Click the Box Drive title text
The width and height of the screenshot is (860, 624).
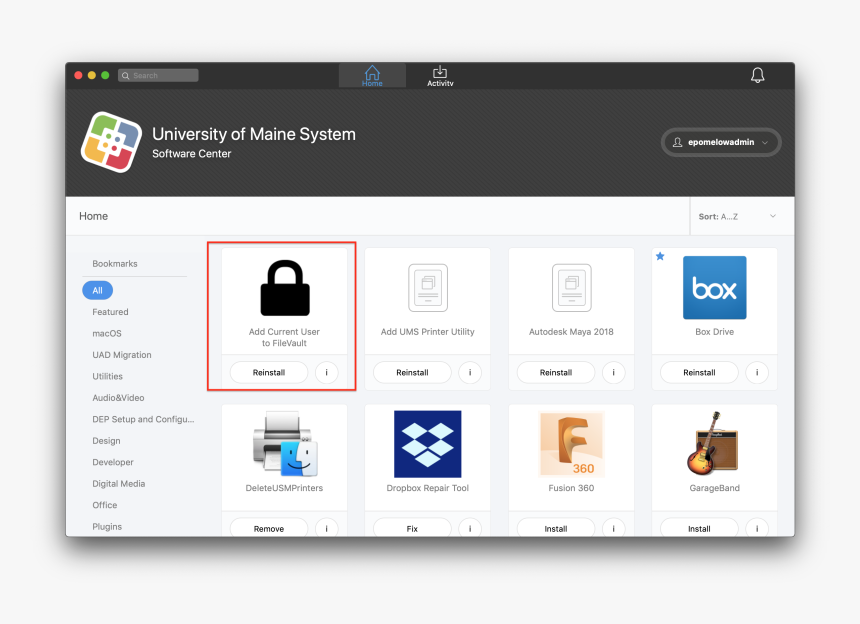coord(715,332)
